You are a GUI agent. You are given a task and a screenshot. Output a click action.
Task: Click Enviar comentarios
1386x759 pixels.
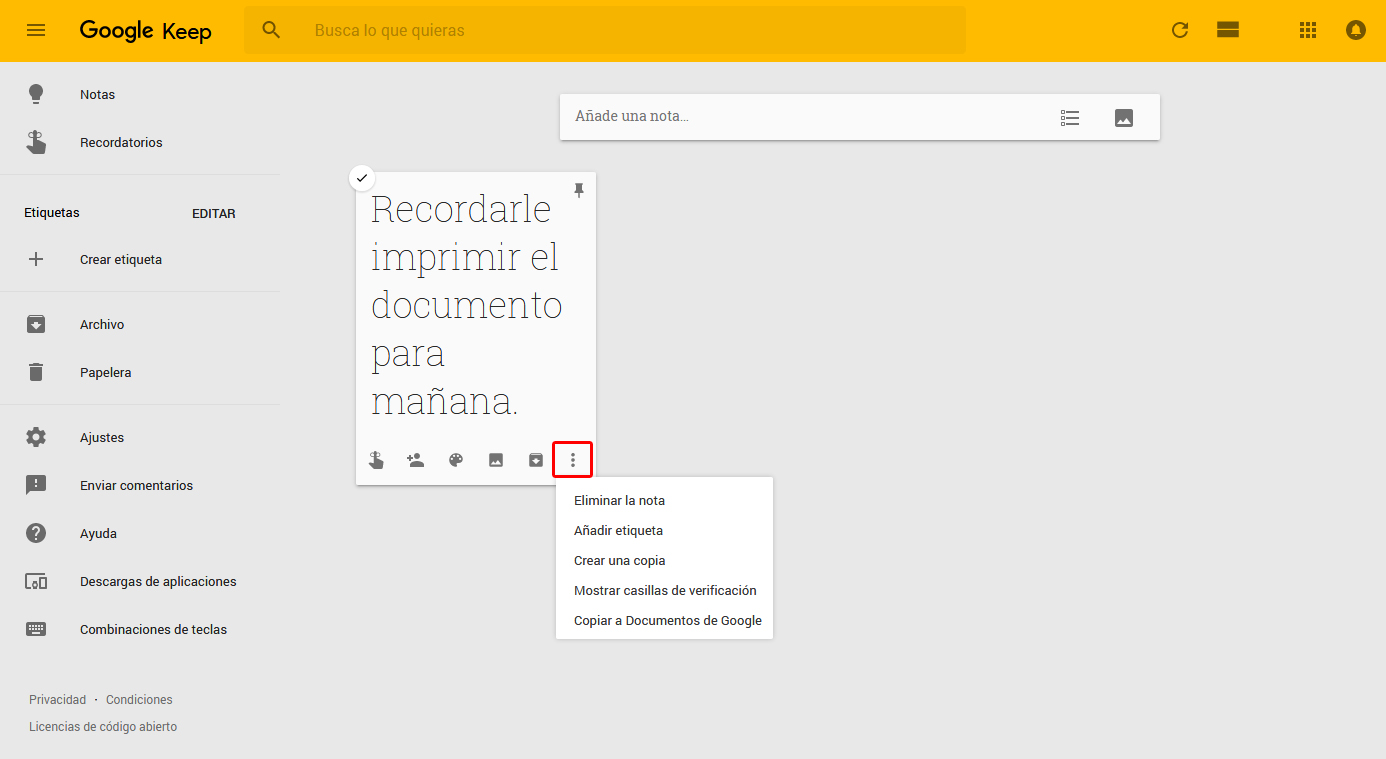coord(136,485)
